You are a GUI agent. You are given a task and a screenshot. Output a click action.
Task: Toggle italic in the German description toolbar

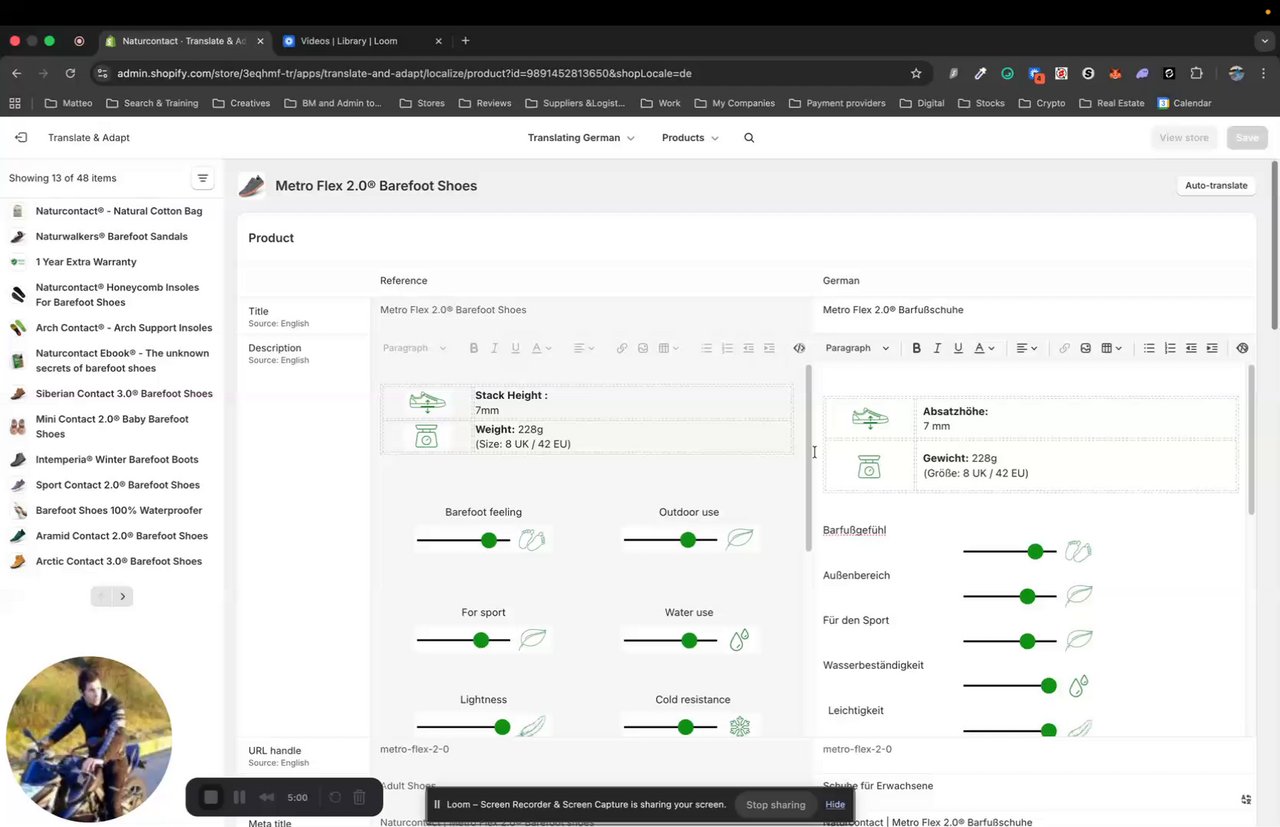(937, 348)
